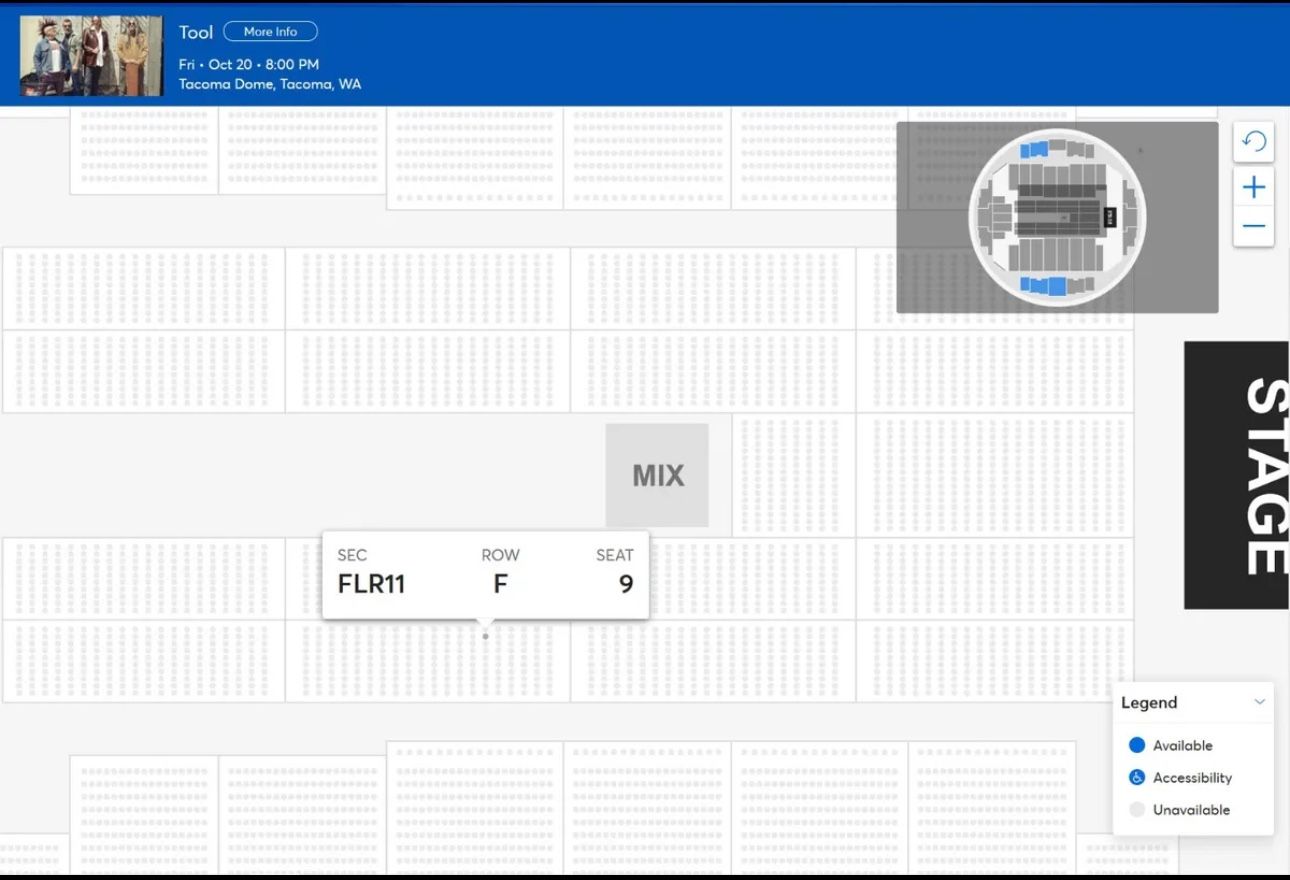Select blue available sections atop the minimap
Screen dimensions: 1290x880
pyautogui.click(x=1034, y=150)
